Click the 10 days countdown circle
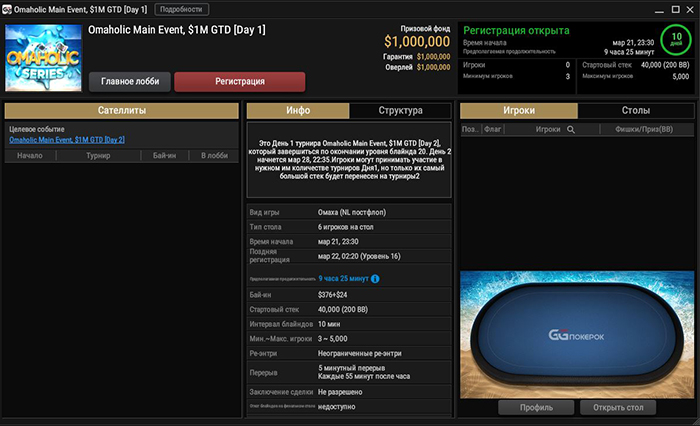 tap(676, 39)
